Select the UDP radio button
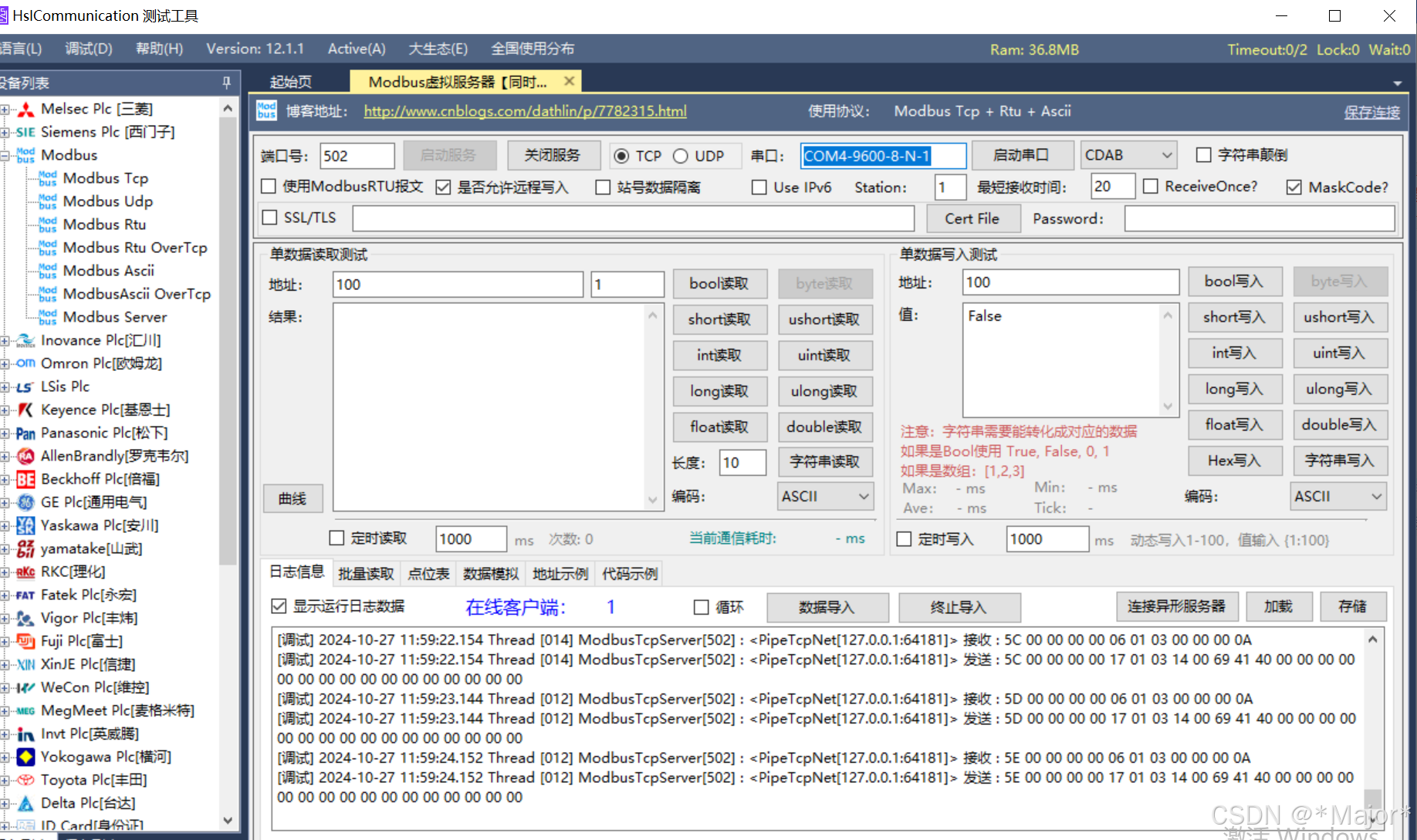 (x=680, y=155)
